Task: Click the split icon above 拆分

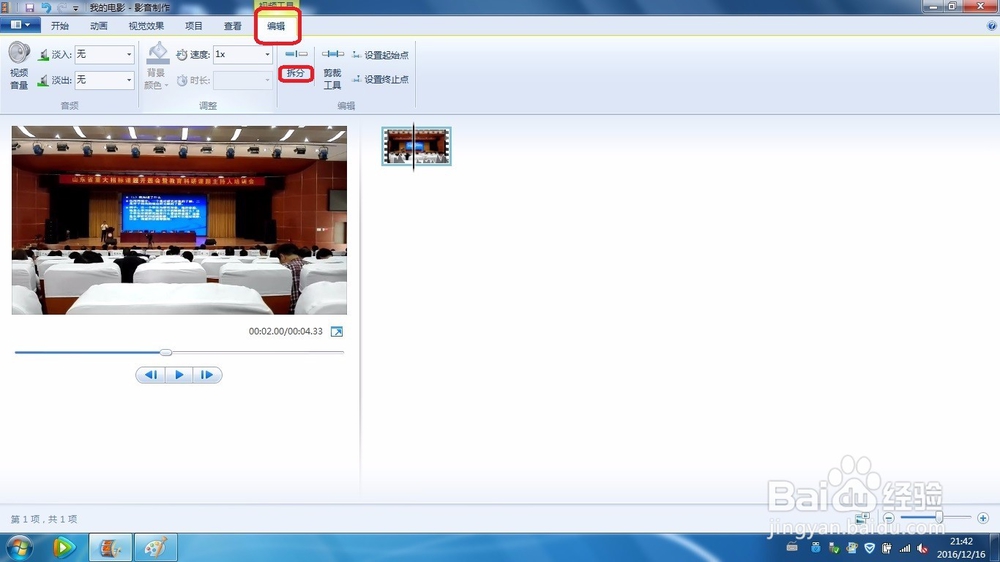Action: click(x=296, y=54)
